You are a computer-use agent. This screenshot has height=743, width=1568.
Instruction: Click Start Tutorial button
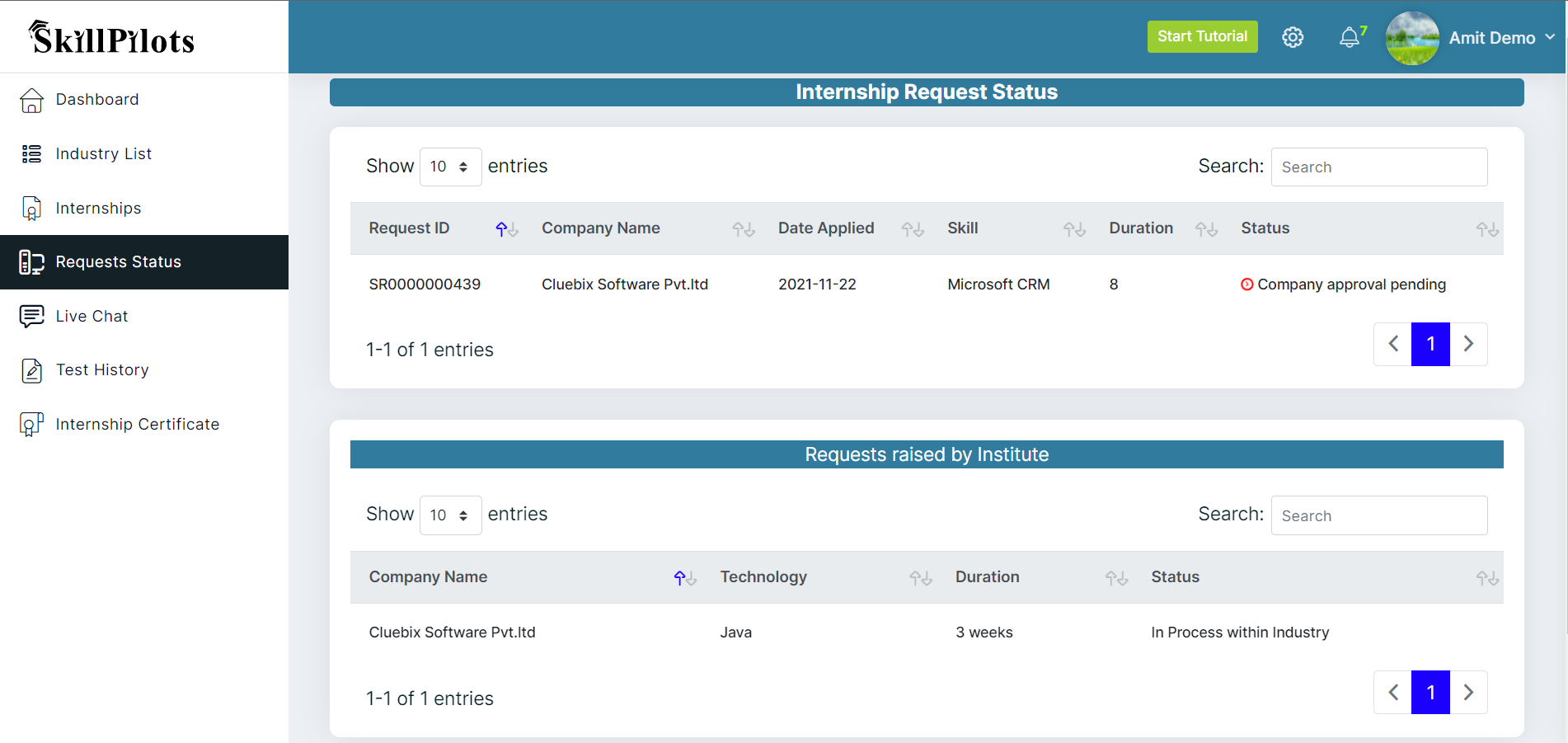click(1202, 36)
